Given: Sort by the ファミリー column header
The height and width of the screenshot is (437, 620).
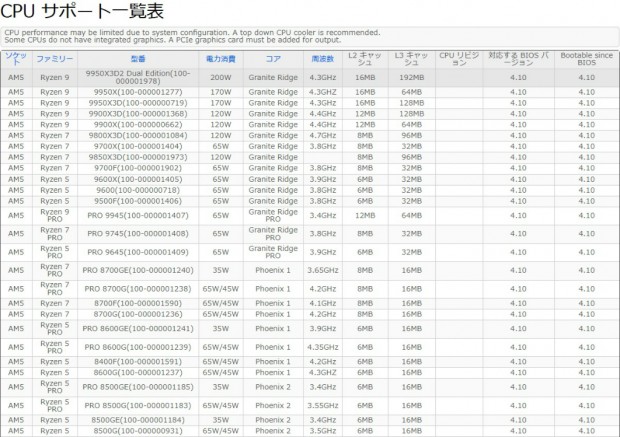Looking at the screenshot, I should point(55,59).
